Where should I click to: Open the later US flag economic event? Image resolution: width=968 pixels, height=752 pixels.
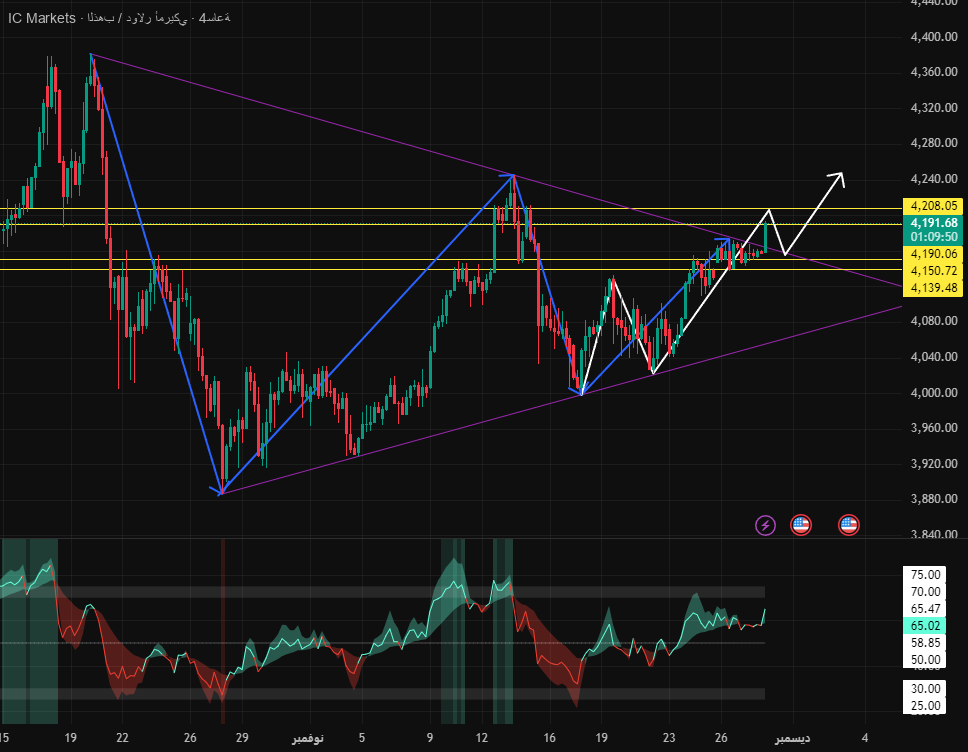(x=849, y=524)
